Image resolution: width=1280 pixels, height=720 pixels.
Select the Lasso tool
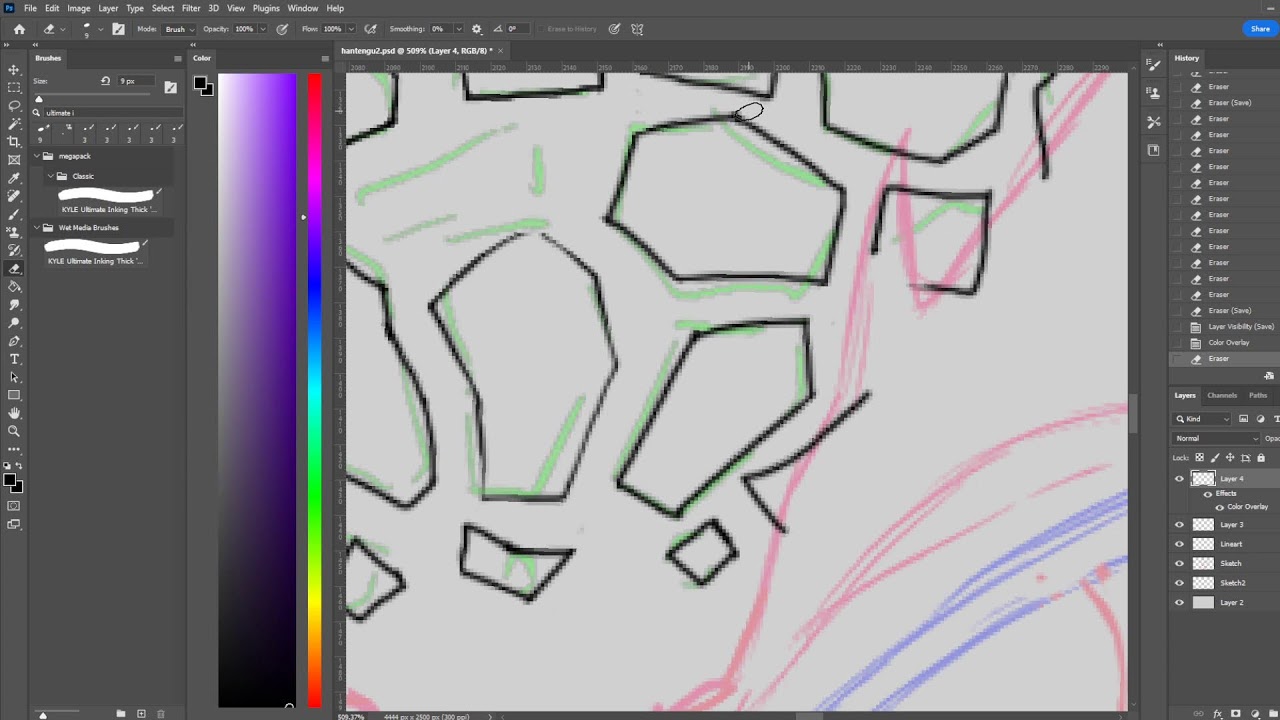pyautogui.click(x=14, y=106)
